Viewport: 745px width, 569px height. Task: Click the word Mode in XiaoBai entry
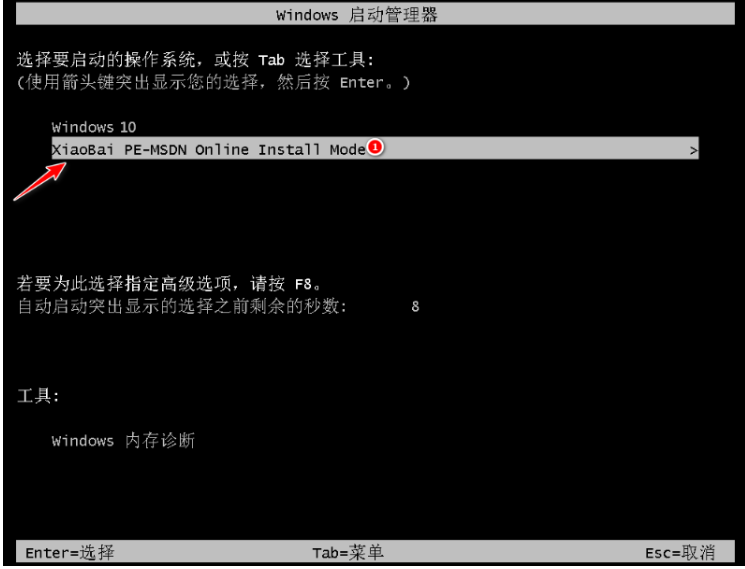pyautogui.click(x=347, y=150)
